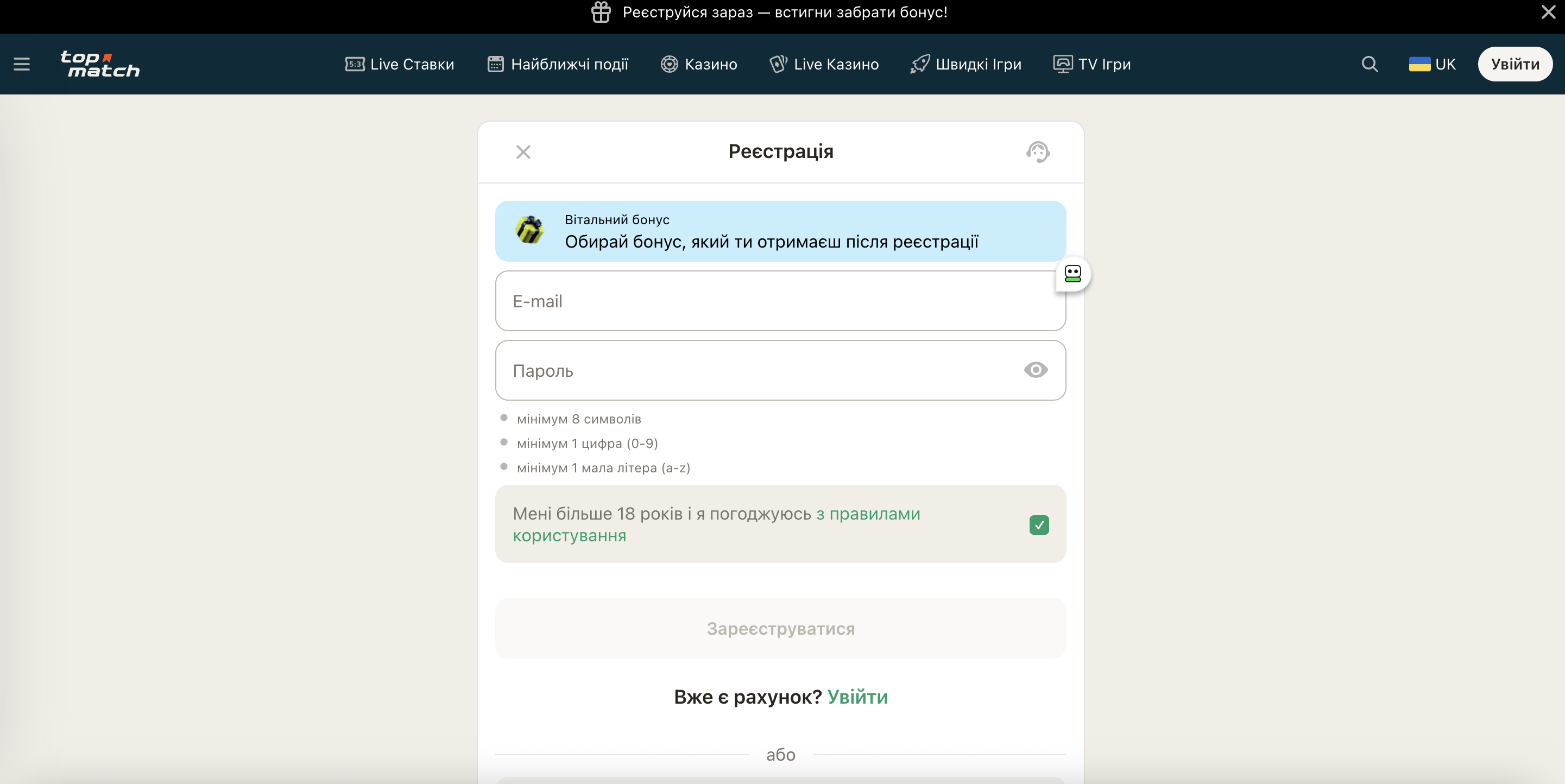
Task: Click the gift icon in the promo banner
Action: coord(601,12)
